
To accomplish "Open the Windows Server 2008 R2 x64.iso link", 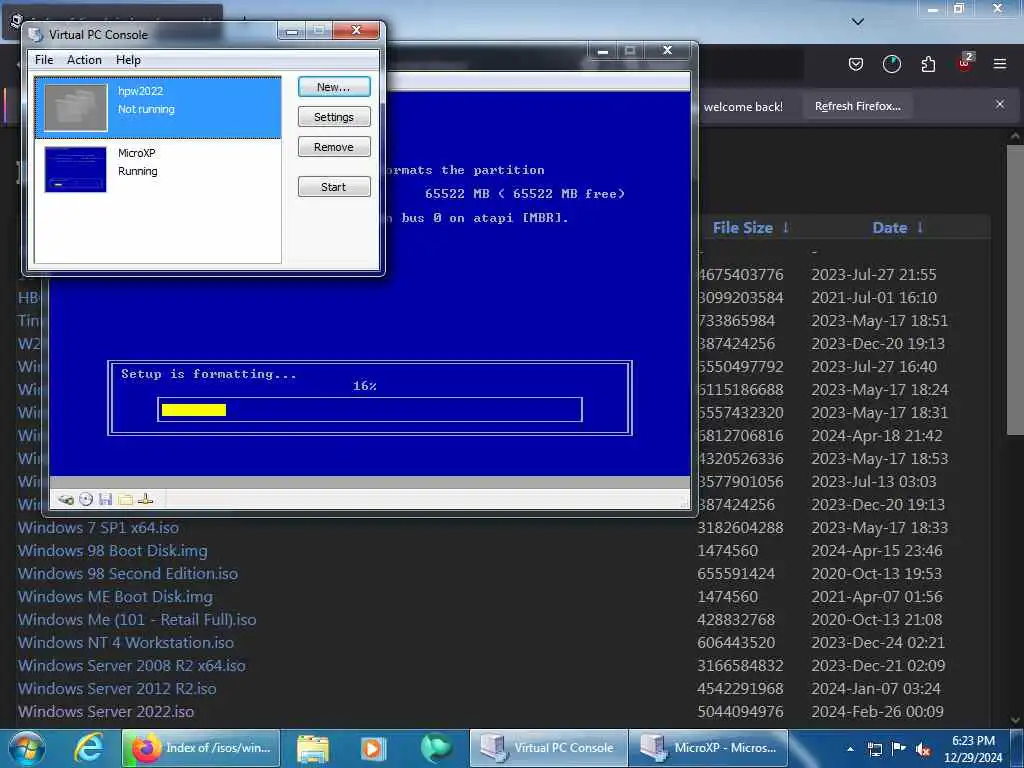I will pyautogui.click(x=131, y=665).
